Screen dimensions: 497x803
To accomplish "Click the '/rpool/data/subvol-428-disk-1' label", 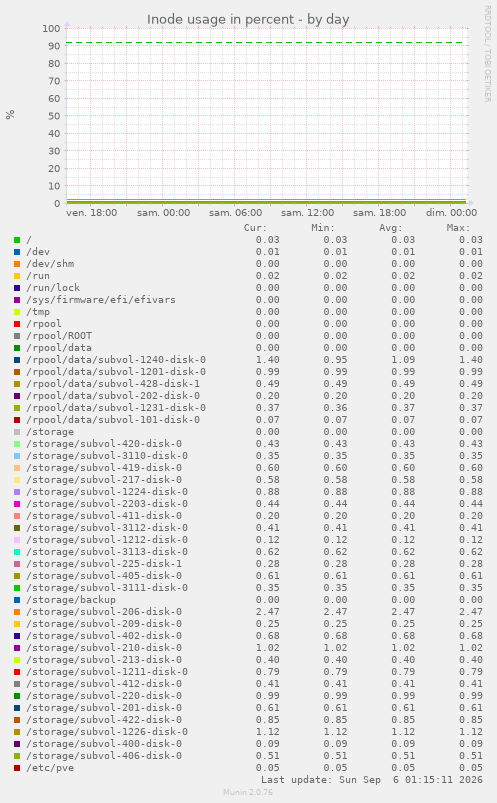I will (x=113, y=384).
